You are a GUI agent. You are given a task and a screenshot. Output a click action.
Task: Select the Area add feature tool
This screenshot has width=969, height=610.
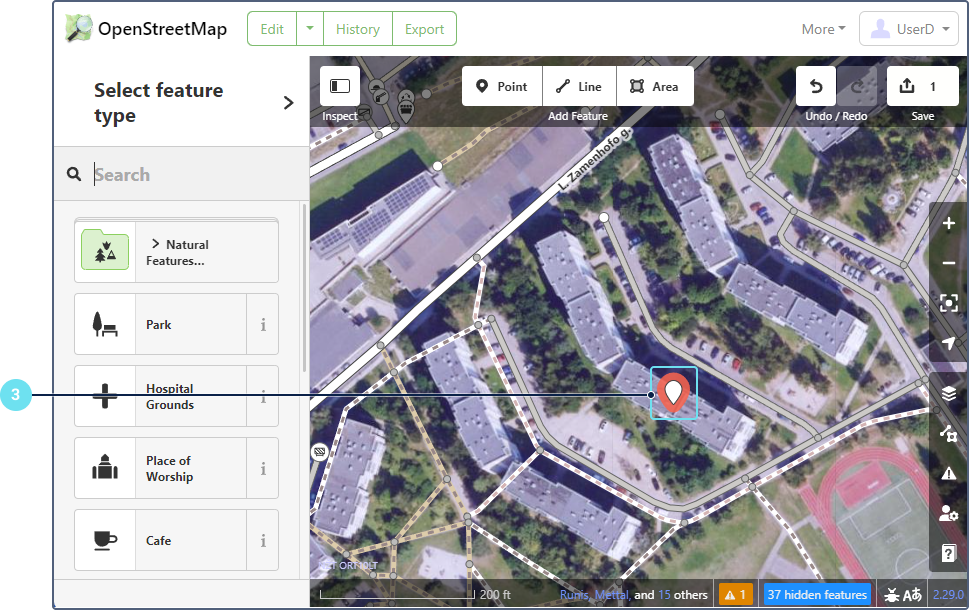tap(655, 87)
